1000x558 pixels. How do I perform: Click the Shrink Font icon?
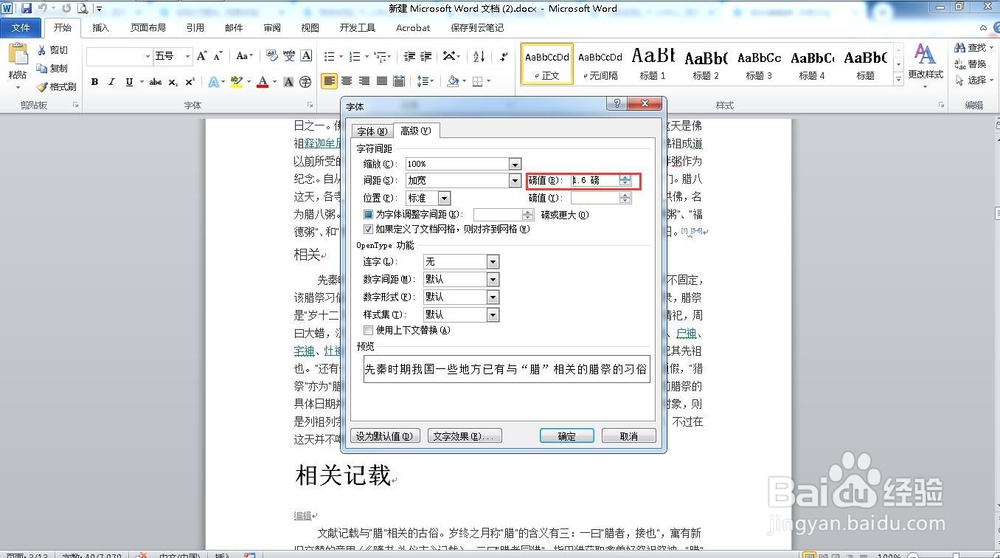pyautogui.click(x=218, y=56)
